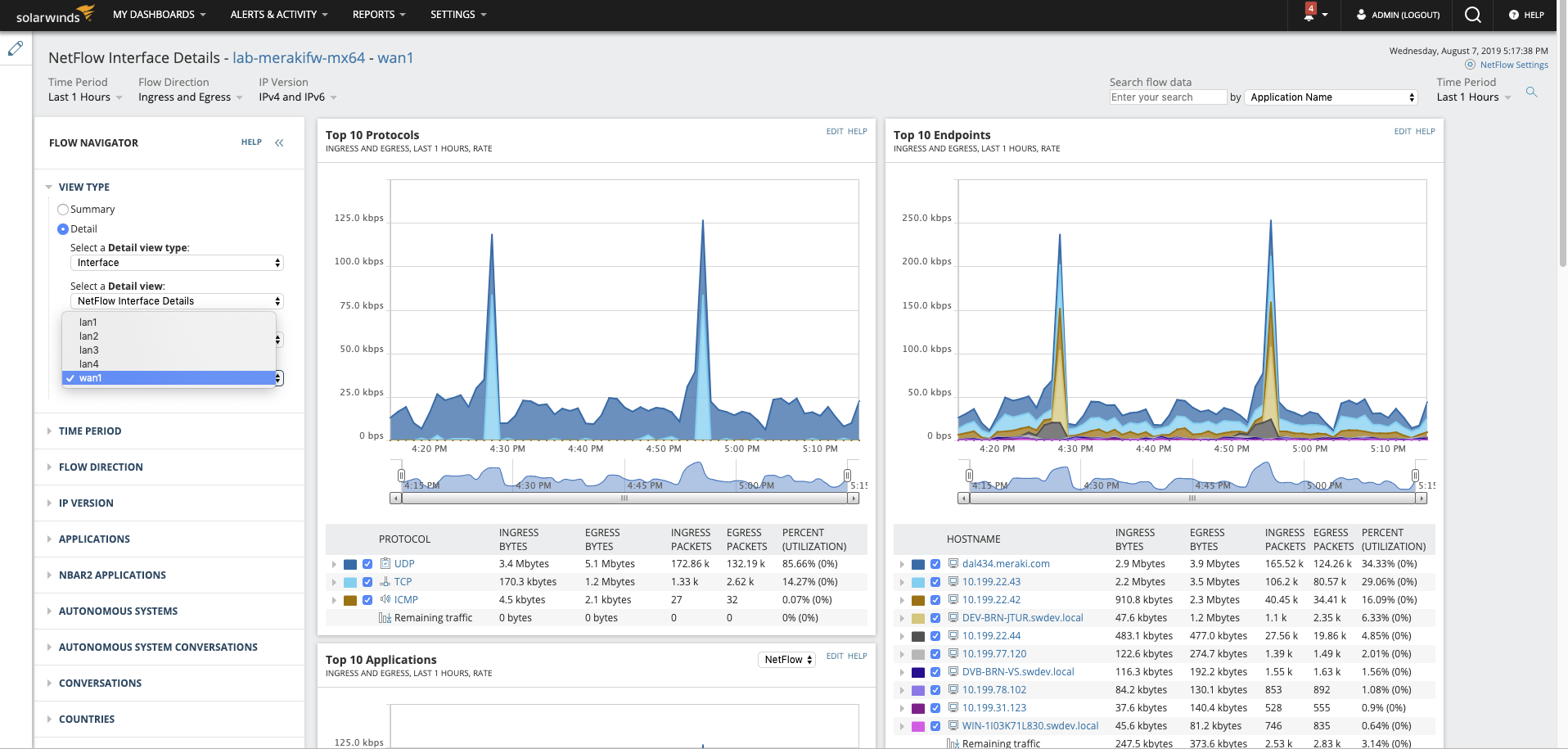Choose lan1 from the interface list
This screenshot has width=1568, height=749.
(x=169, y=323)
